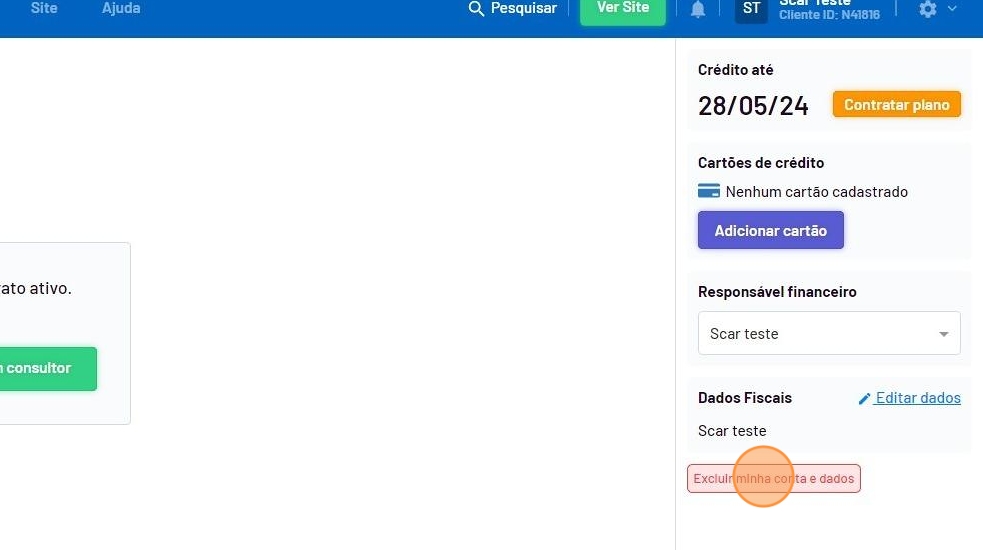Click the Pesquisar label in the header
This screenshot has width=983, height=550.
point(524,8)
